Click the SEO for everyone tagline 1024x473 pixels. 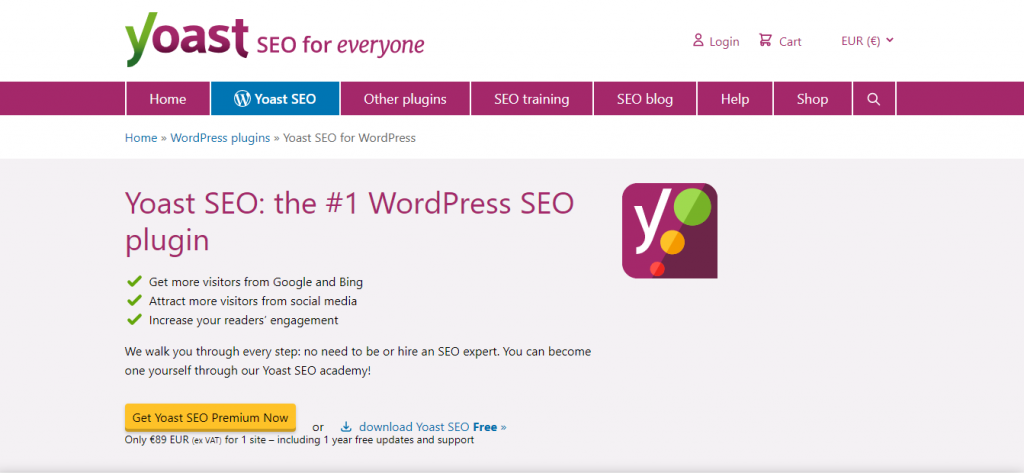[x=340, y=45]
